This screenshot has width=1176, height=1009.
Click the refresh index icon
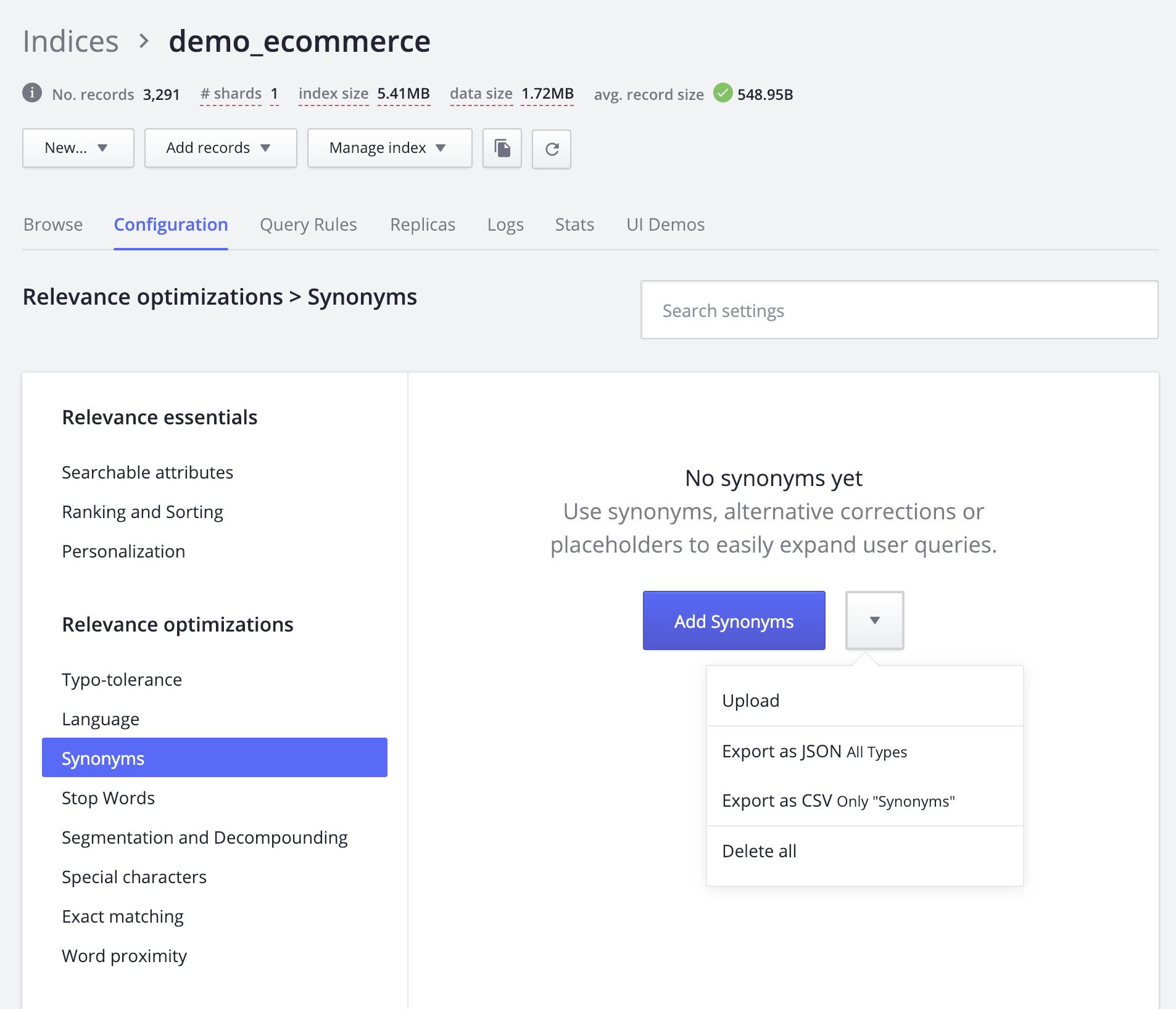pyautogui.click(x=552, y=149)
